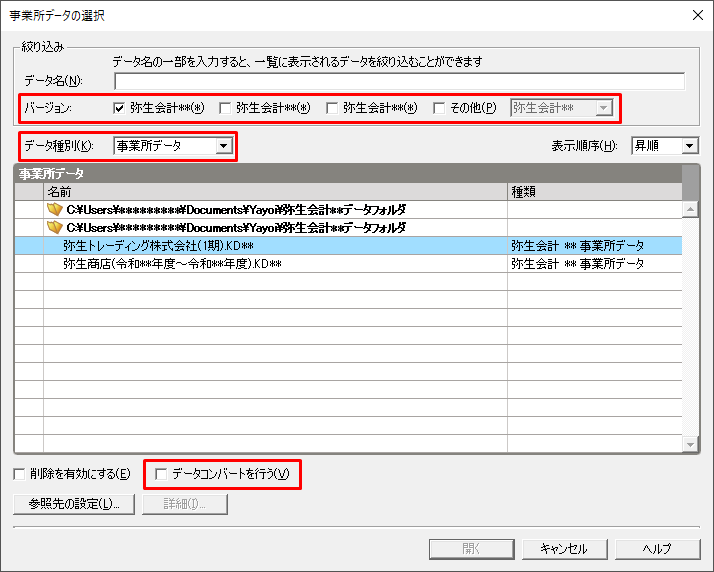
Task: Click the first data folder's folder icon
Action: (55, 209)
